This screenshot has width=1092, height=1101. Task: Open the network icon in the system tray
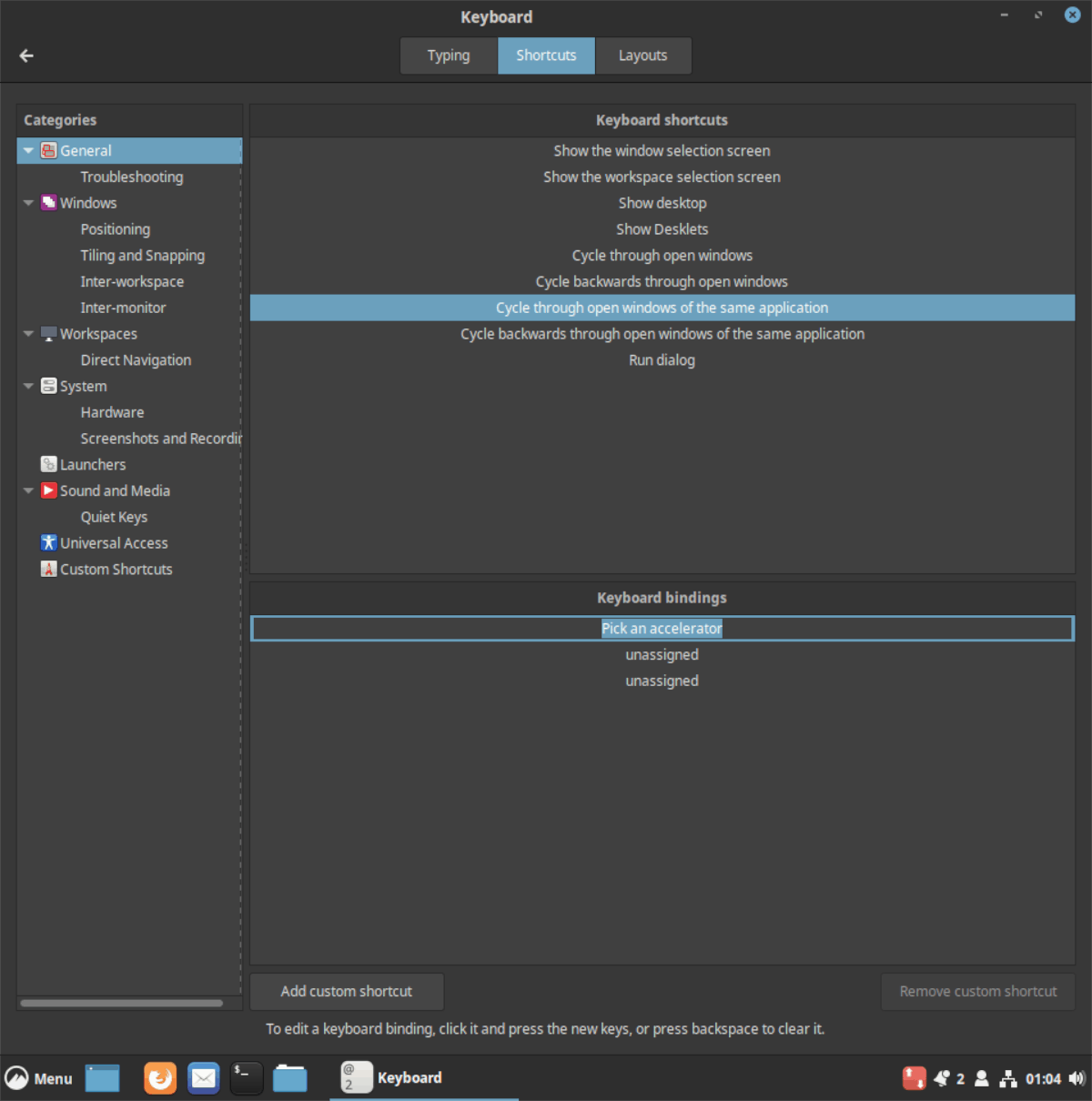[x=1008, y=1077]
